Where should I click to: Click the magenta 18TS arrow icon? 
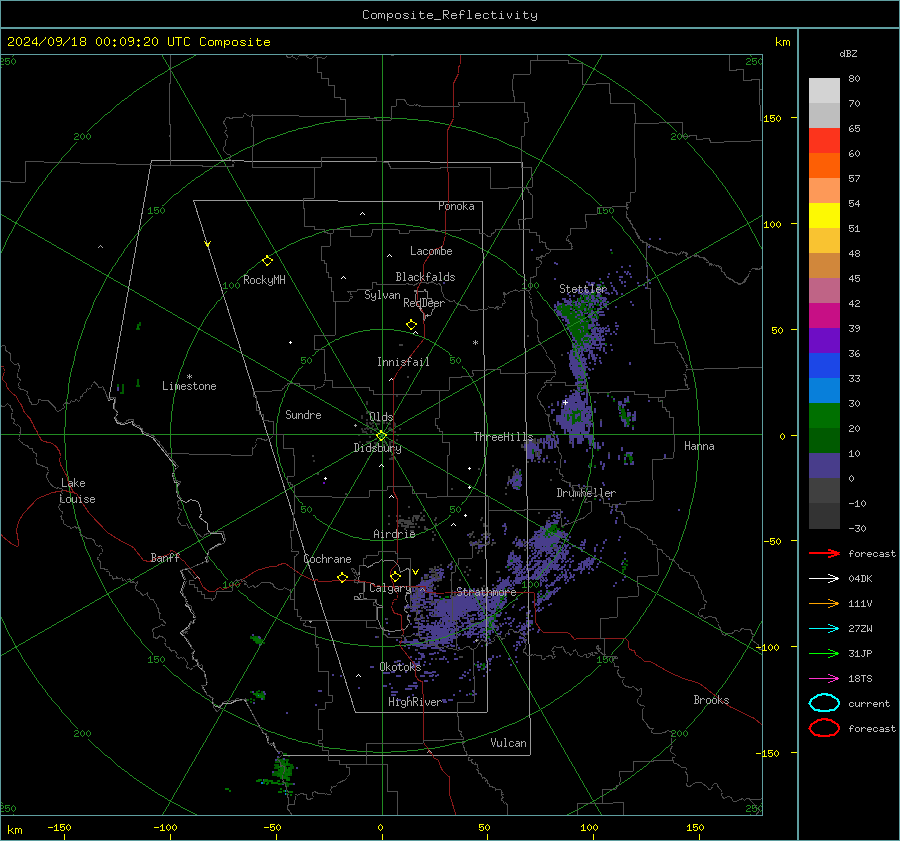[824, 679]
